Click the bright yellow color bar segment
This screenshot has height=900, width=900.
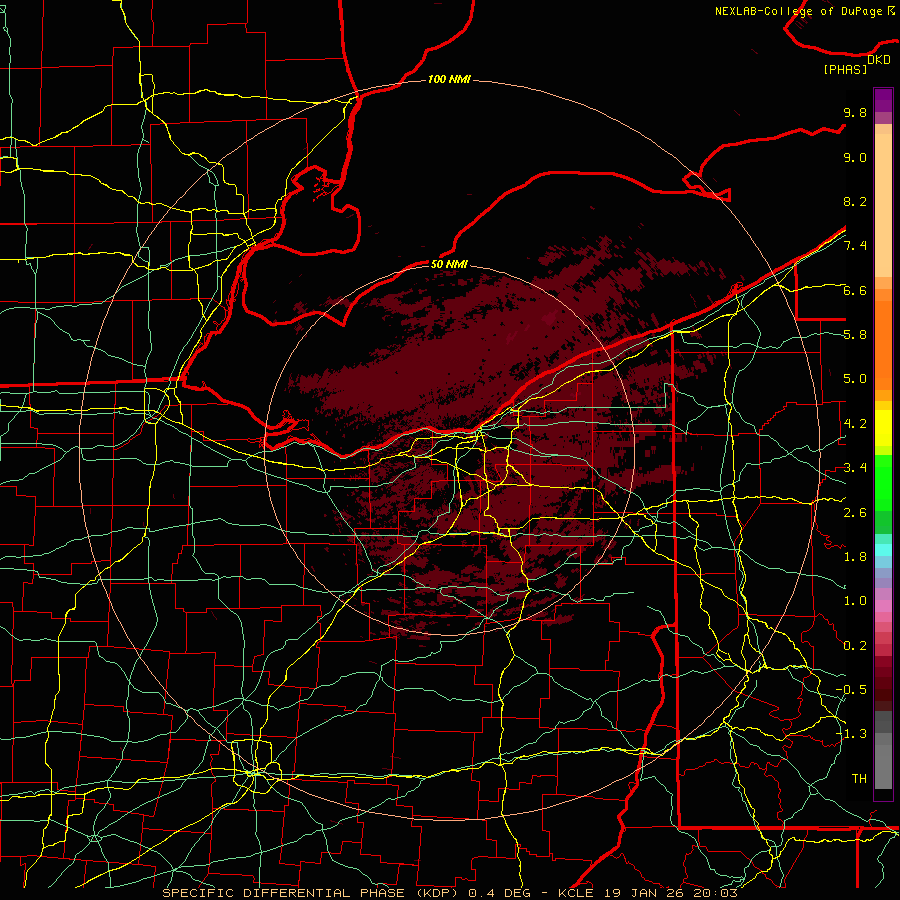pyautogui.click(x=883, y=428)
